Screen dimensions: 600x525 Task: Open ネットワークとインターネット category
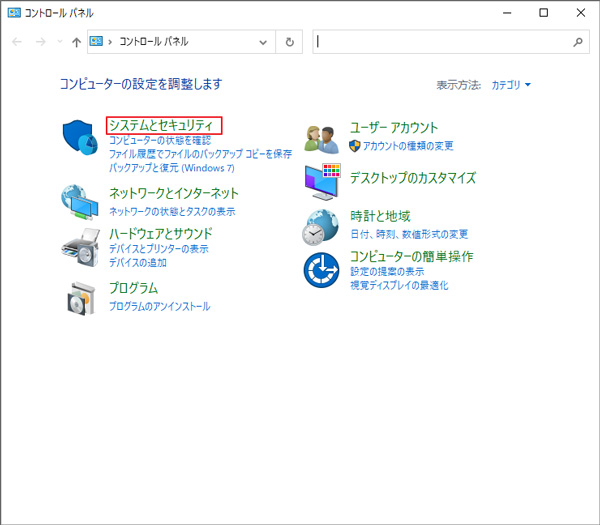click(x=174, y=193)
